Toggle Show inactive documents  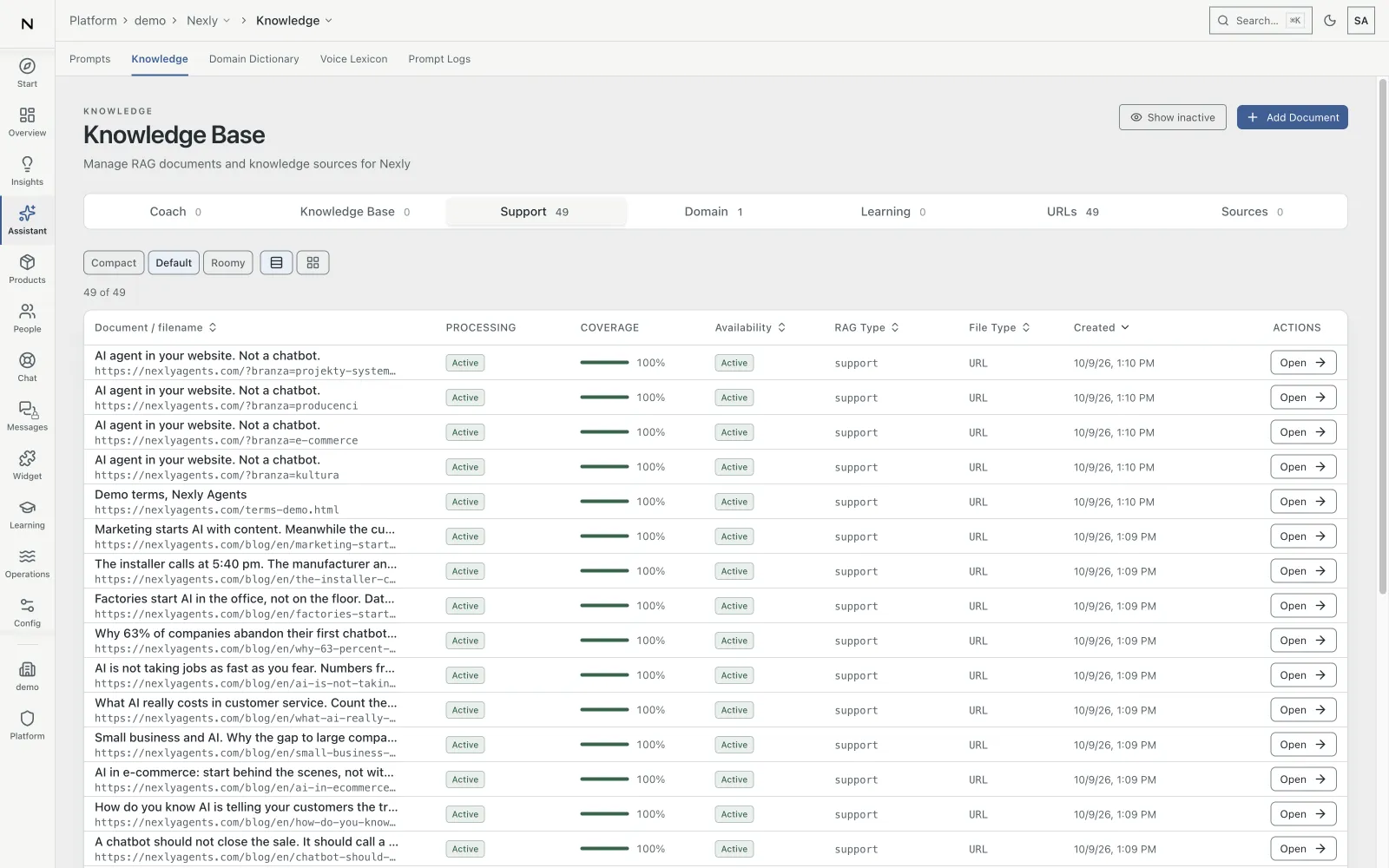point(1172,117)
